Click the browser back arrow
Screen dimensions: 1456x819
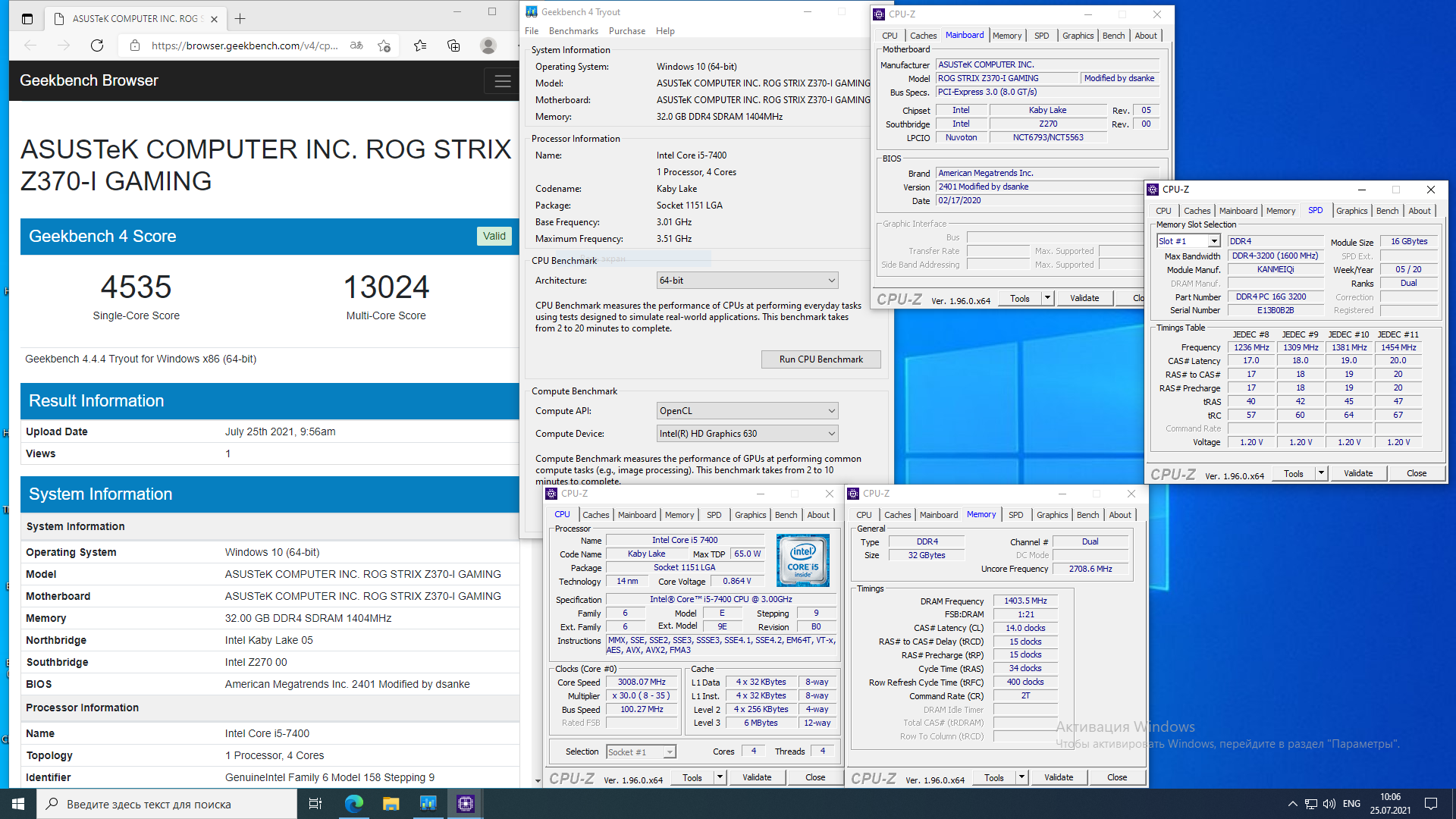pyautogui.click(x=30, y=45)
